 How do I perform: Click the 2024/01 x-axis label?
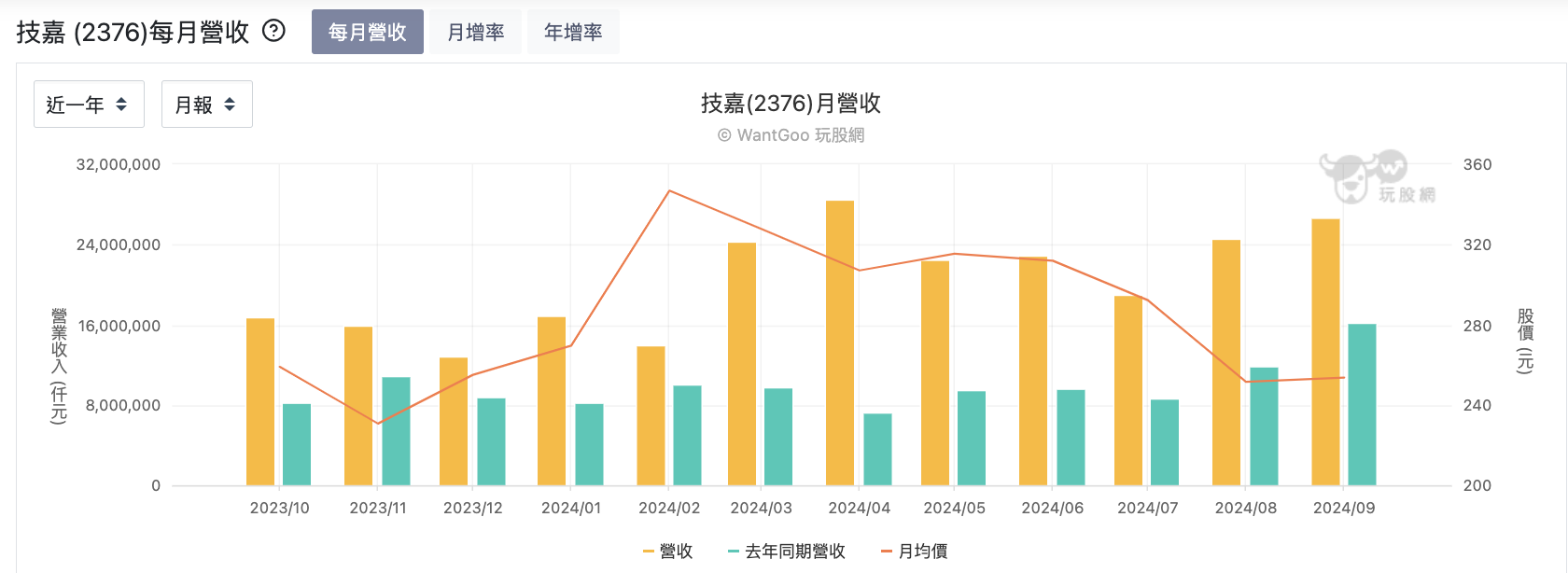point(571,508)
